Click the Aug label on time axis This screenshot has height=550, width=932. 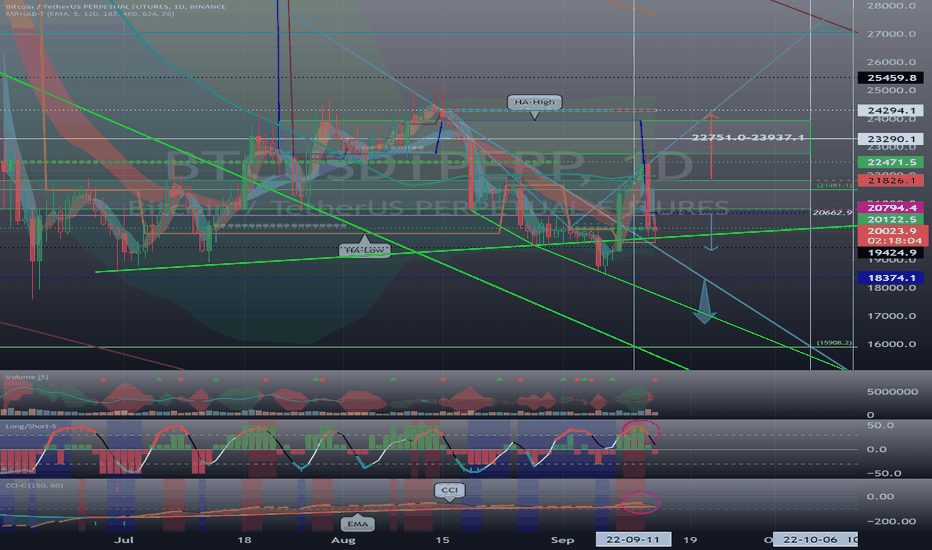(x=343, y=540)
